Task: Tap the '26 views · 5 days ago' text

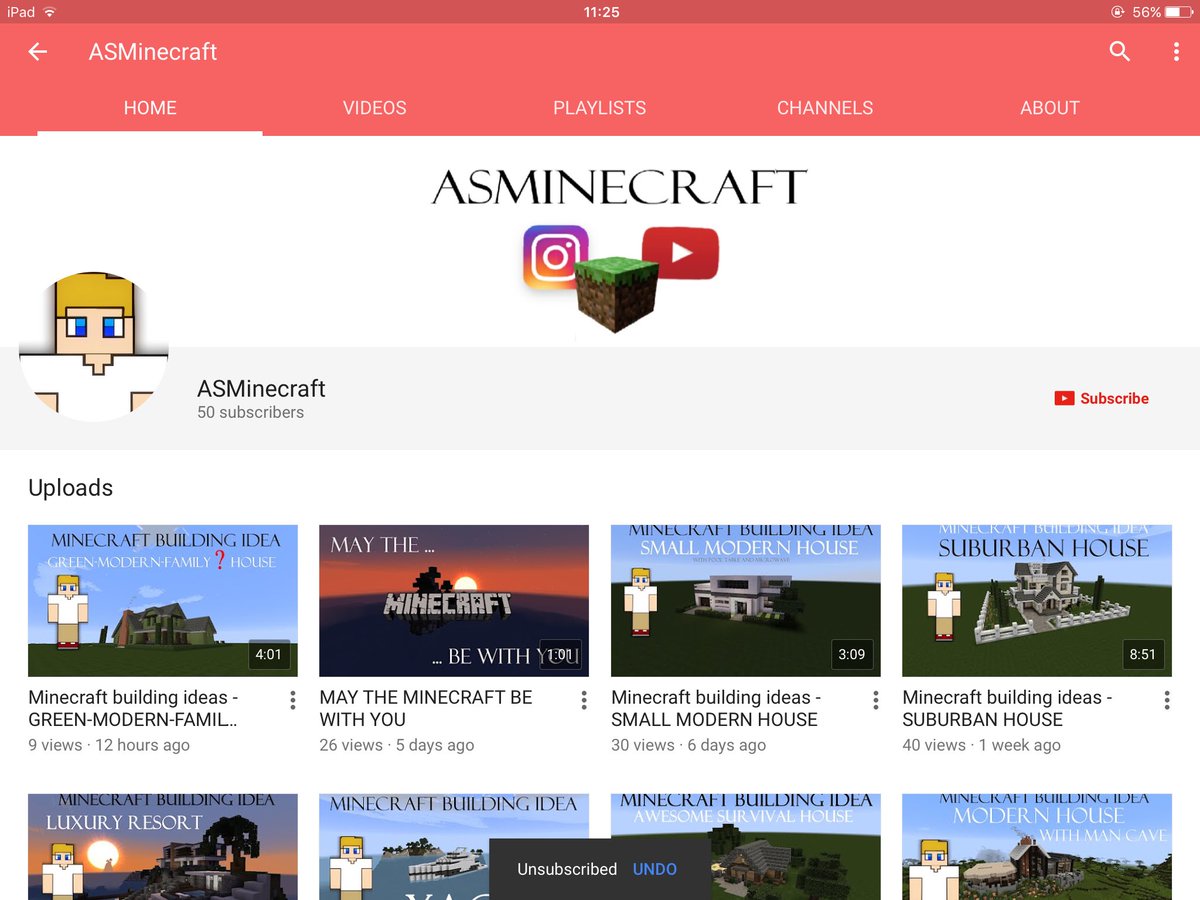Action: click(x=397, y=745)
